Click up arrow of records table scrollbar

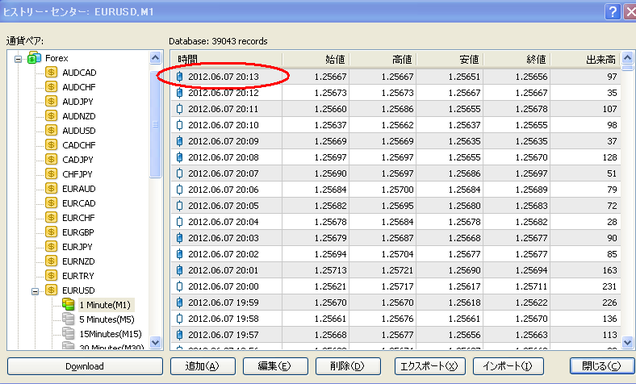[x=627, y=58]
